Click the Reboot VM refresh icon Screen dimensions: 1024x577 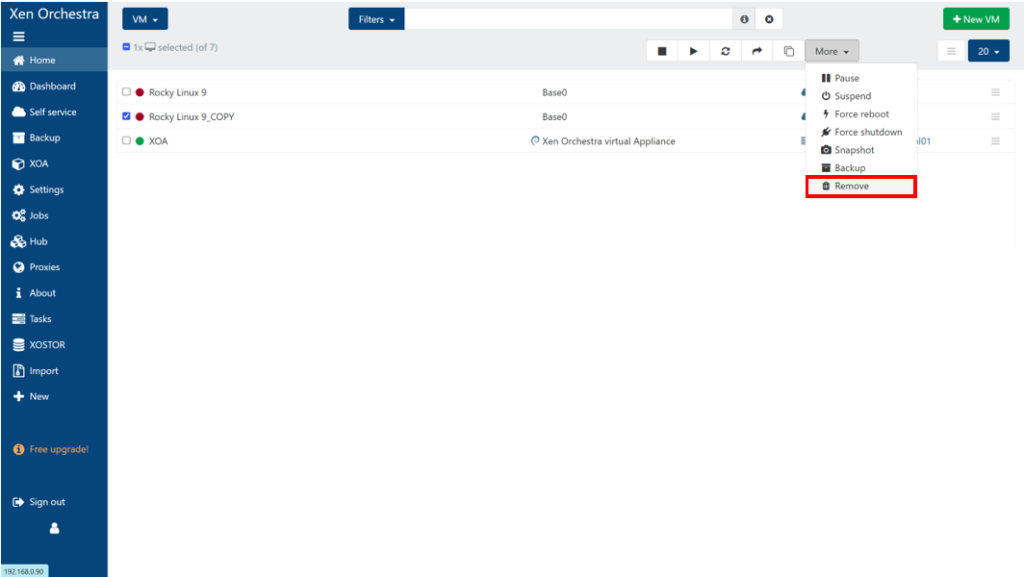725,52
